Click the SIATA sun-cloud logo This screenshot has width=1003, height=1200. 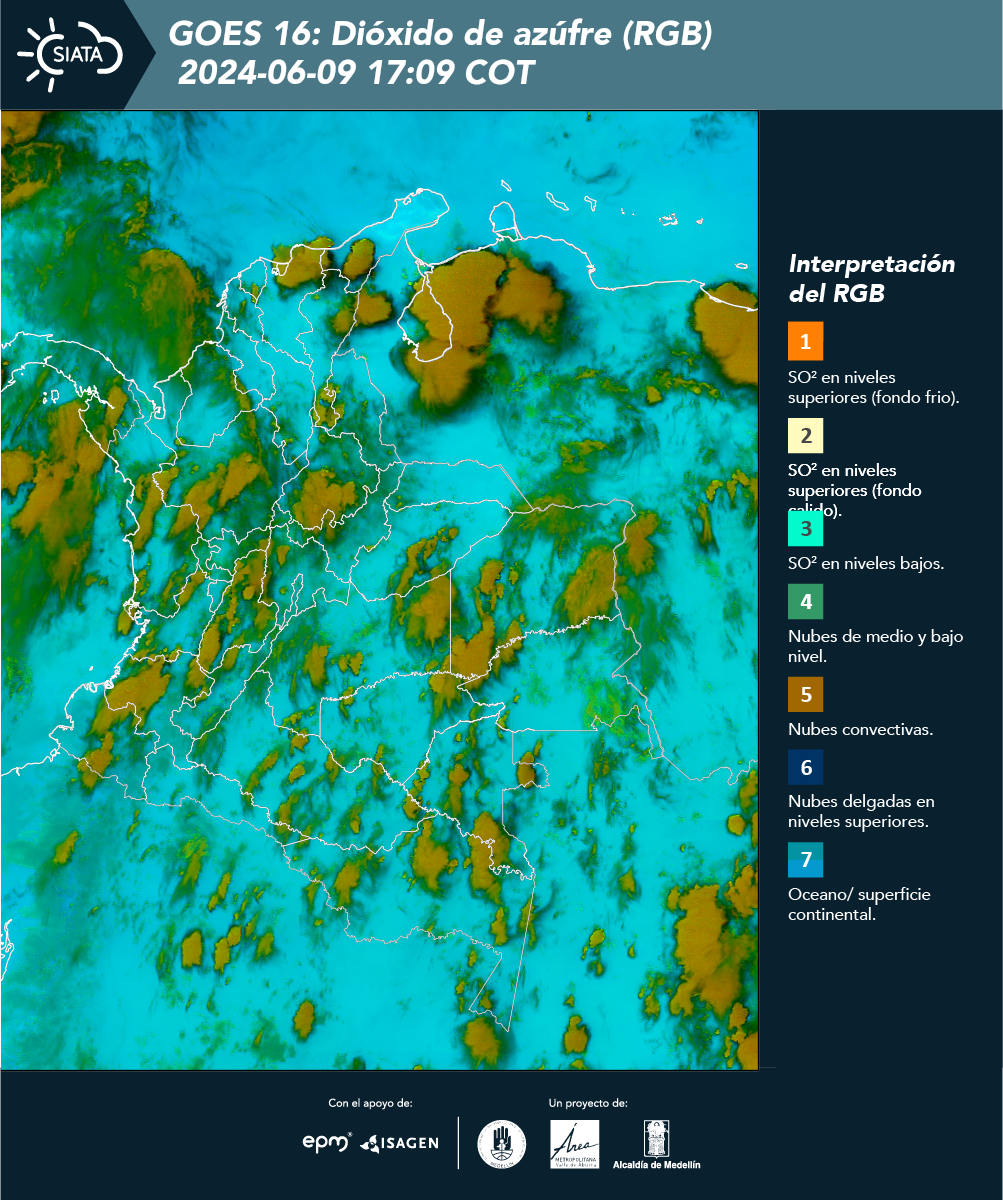point(70,54)
